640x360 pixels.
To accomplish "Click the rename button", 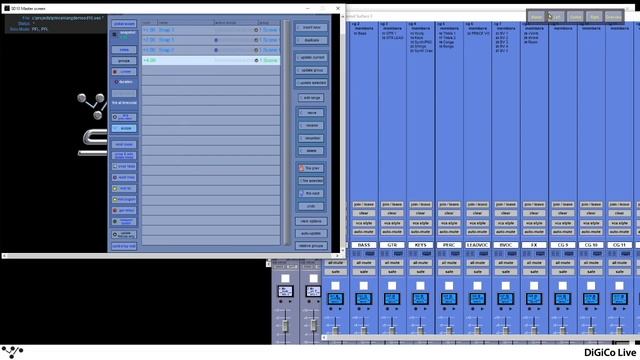I will pyautogui.click(x=311, y=125).
